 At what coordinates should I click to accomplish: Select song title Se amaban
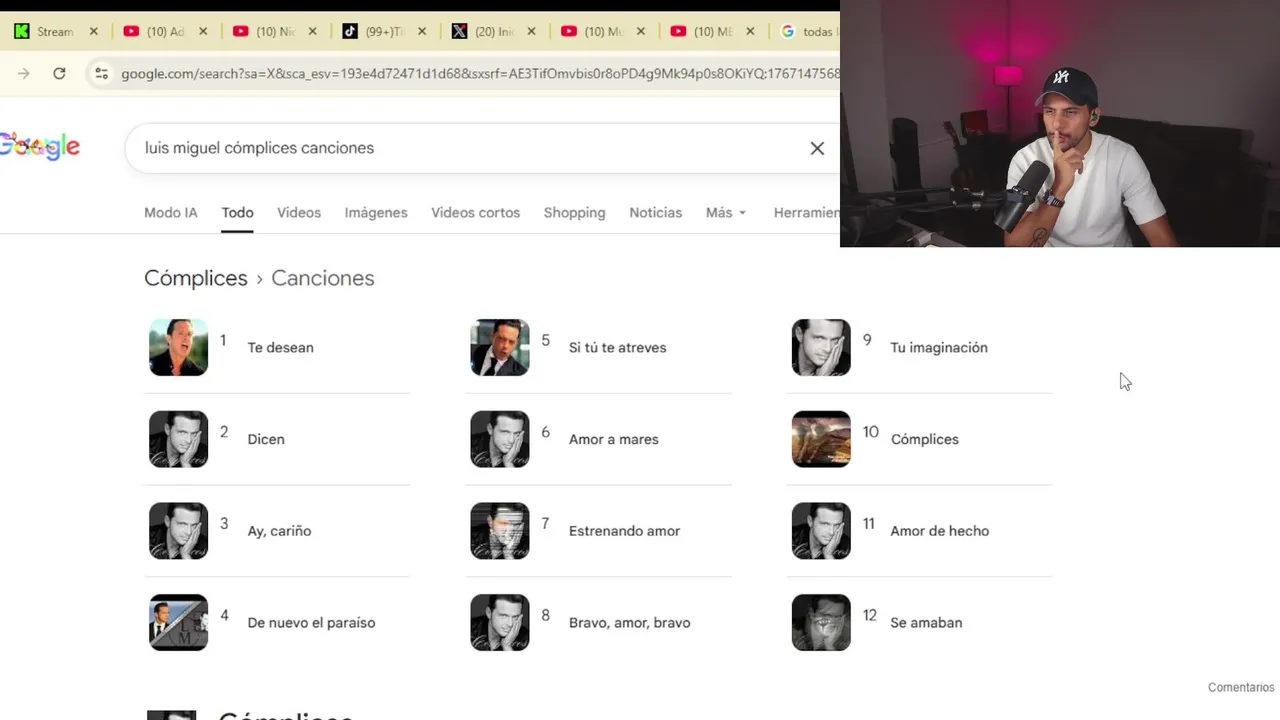click(x=926, y=623)
